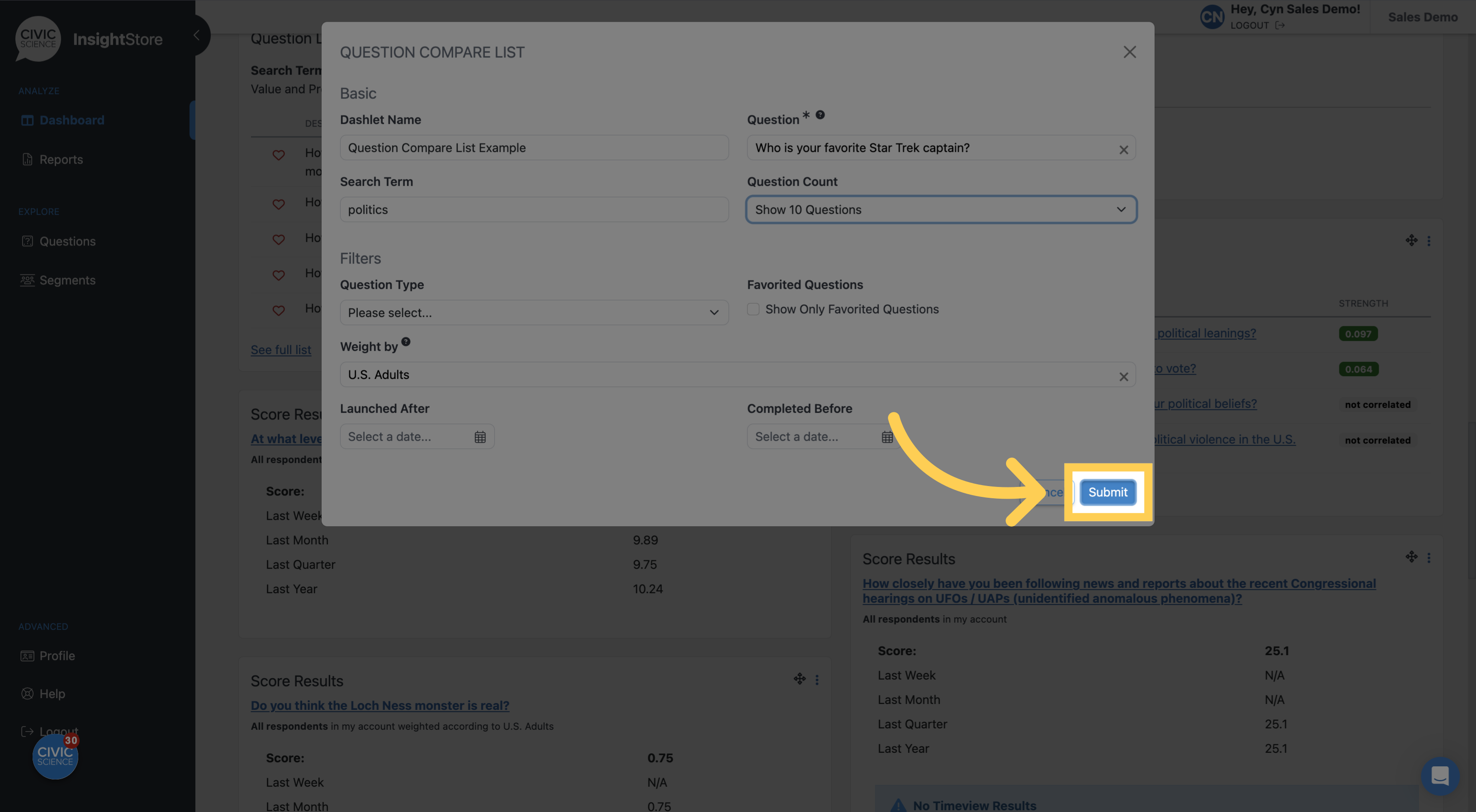Open Segments from sidebar
Viewport: 1476px width, 812px height.
[x=67, y=280]
